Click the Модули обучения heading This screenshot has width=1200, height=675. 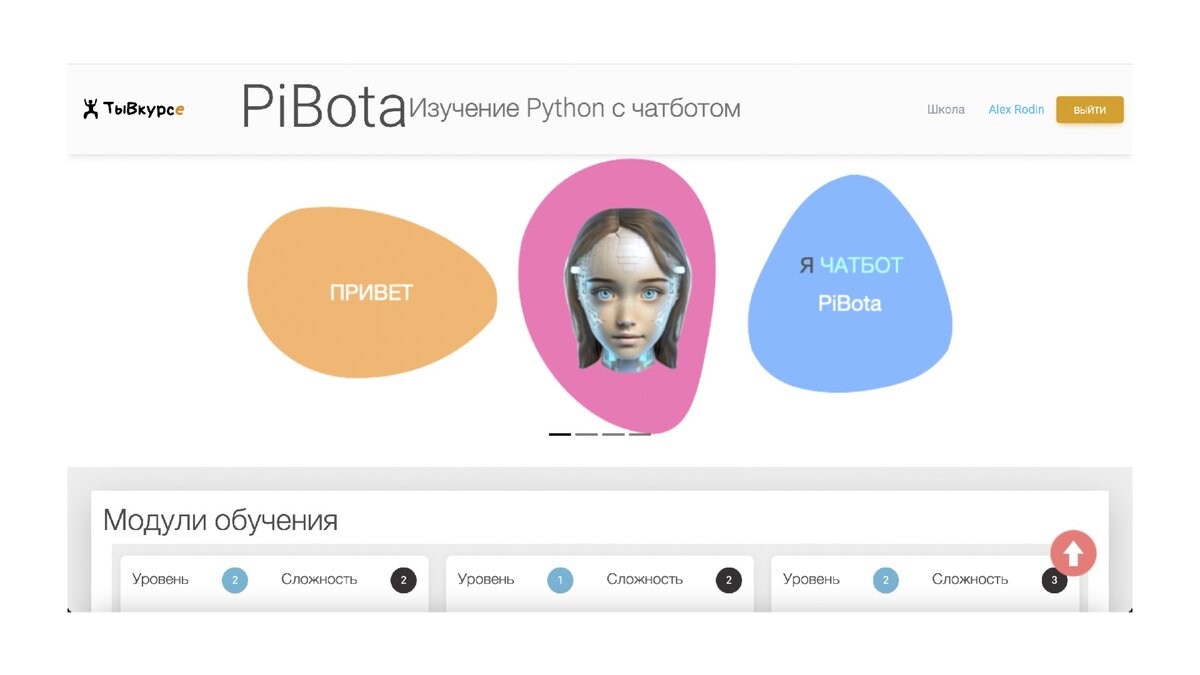click(x=220, y=520)
